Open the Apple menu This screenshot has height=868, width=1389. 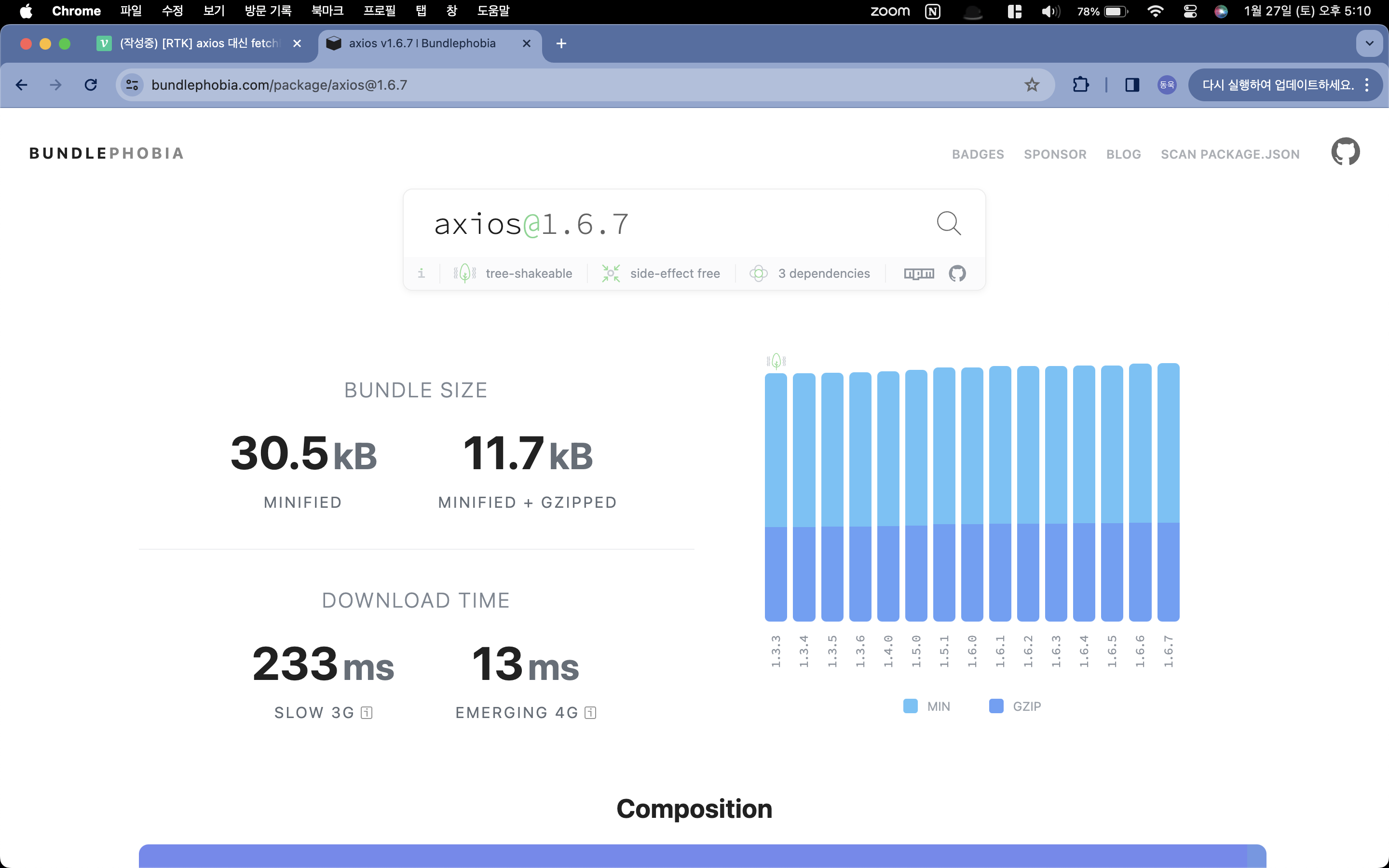26,11
